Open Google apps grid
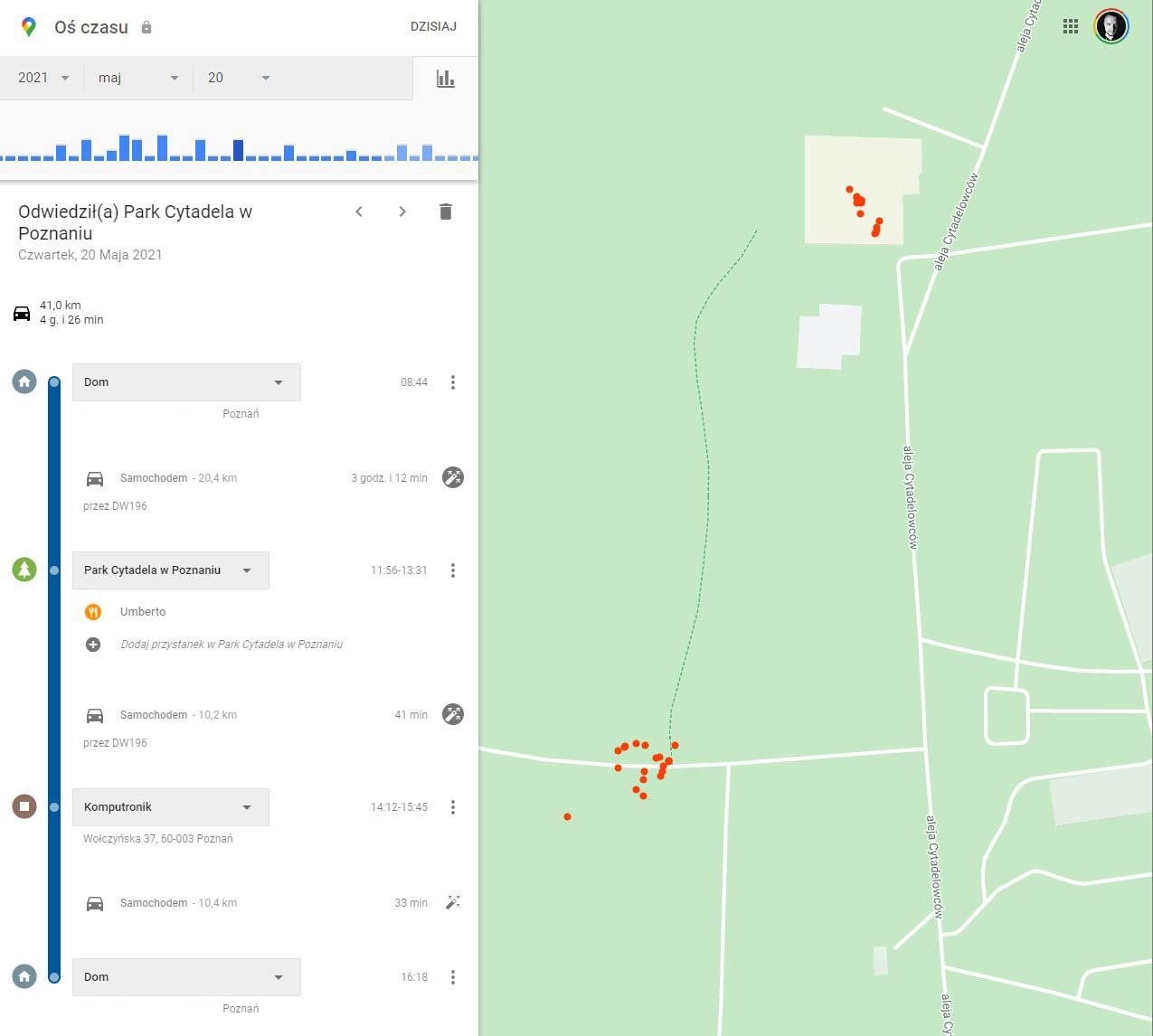Screen dimensions: 1153x1036 coord(1071,26)
